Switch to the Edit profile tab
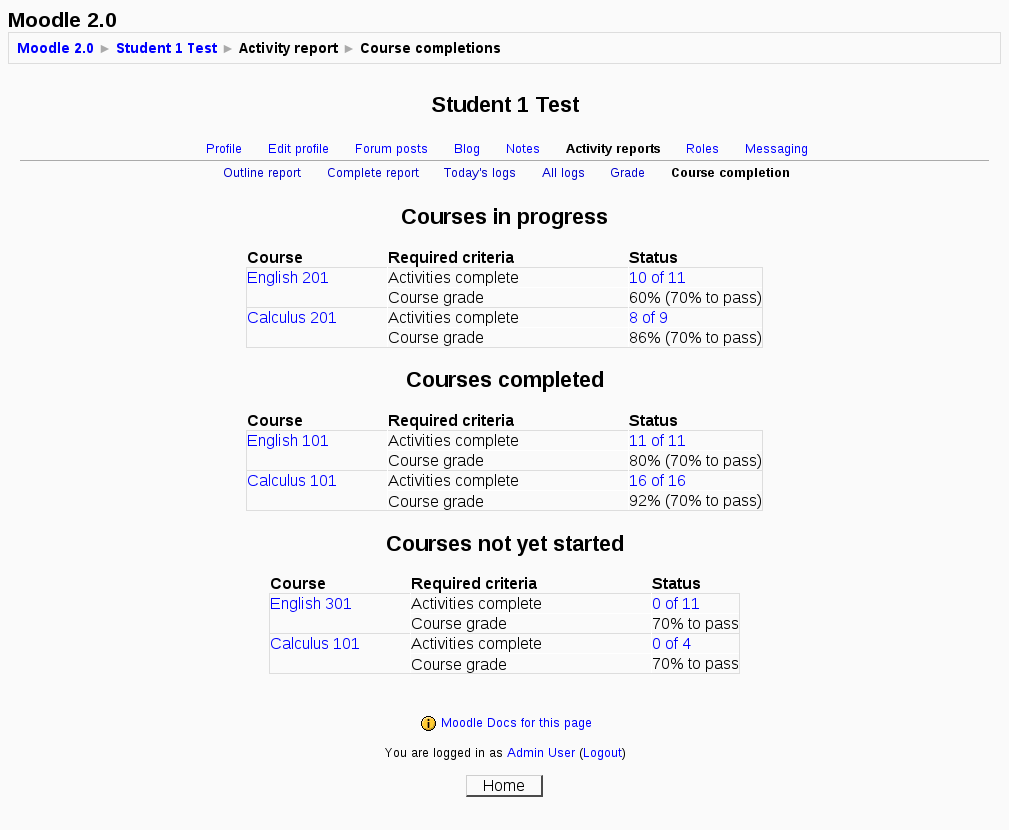Image resolution: width=1009 pixels, height=830 pixels. (298, 149)
